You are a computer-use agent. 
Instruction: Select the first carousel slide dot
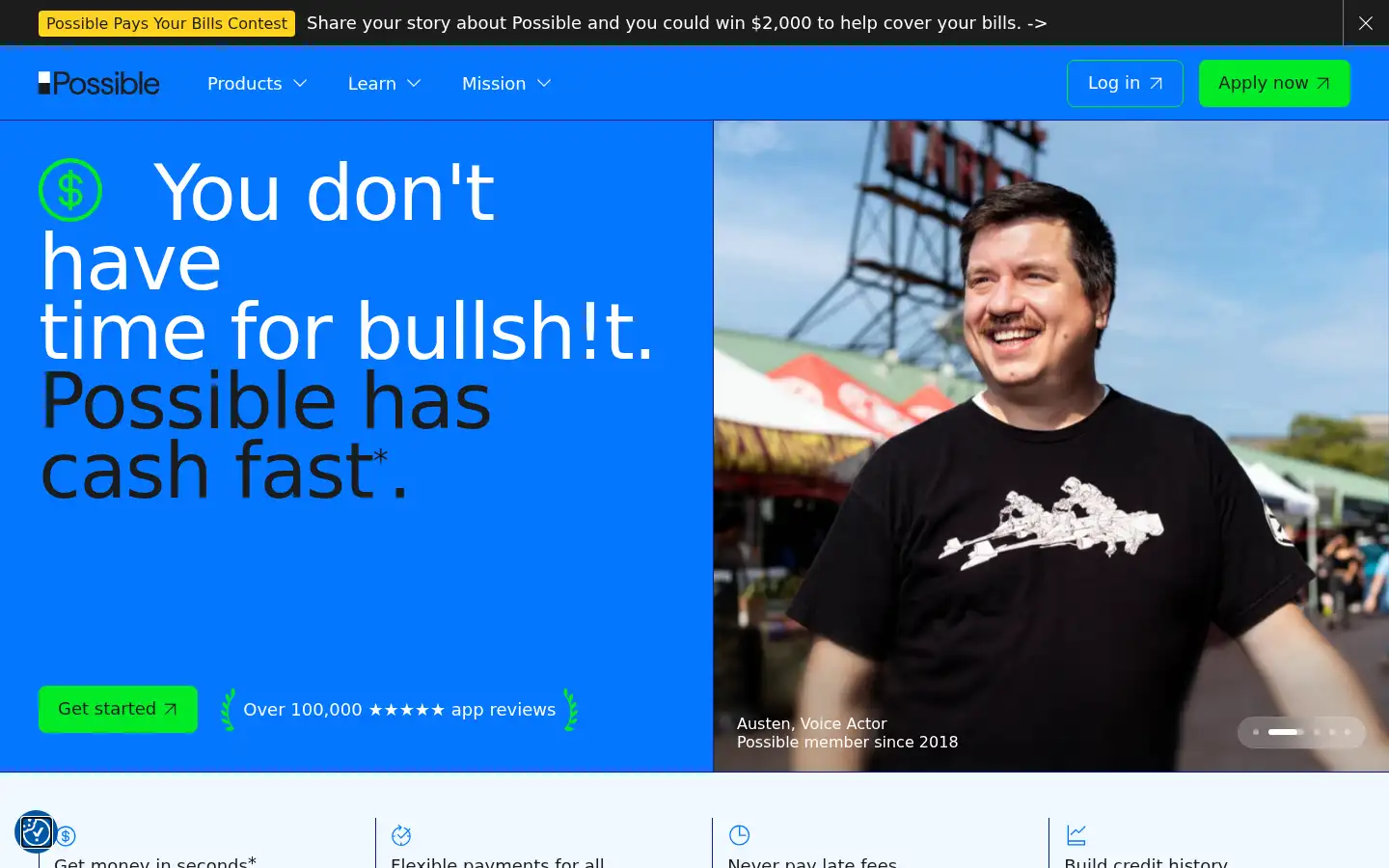pos(1256,732)
